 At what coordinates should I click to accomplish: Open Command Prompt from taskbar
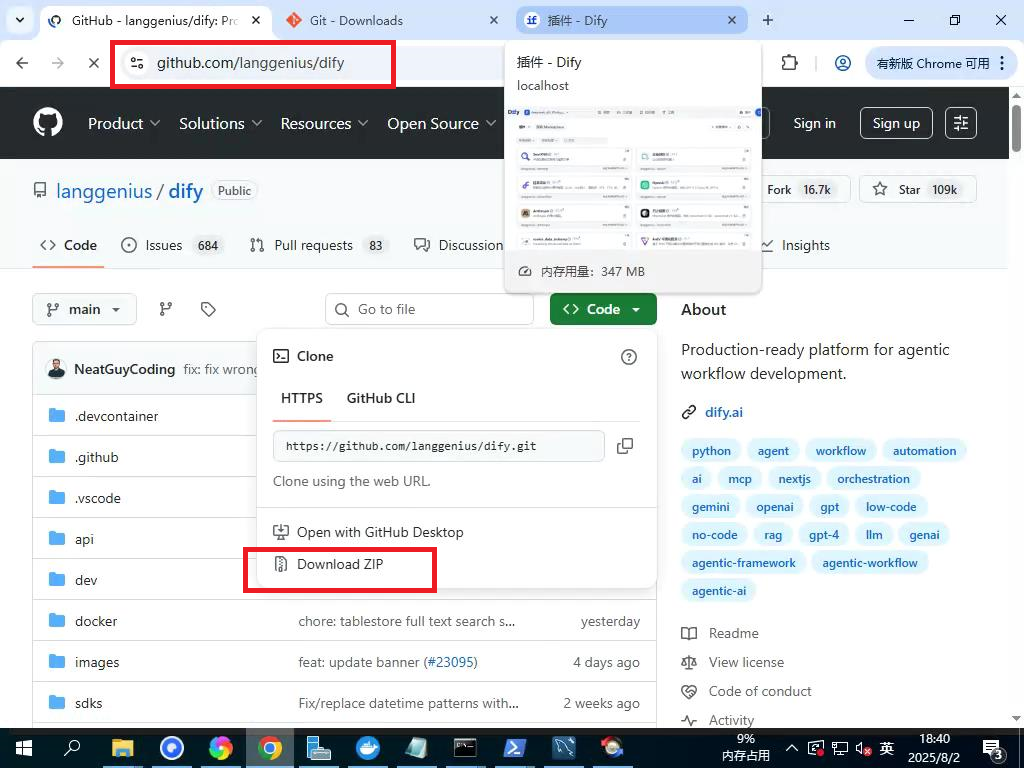(465, 748)
